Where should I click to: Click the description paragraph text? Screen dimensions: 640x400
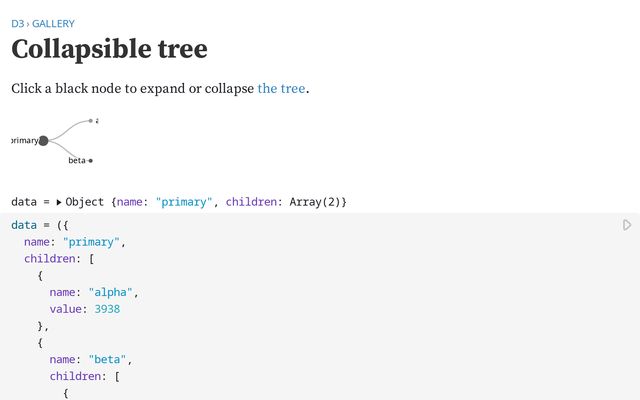(160, 89)
